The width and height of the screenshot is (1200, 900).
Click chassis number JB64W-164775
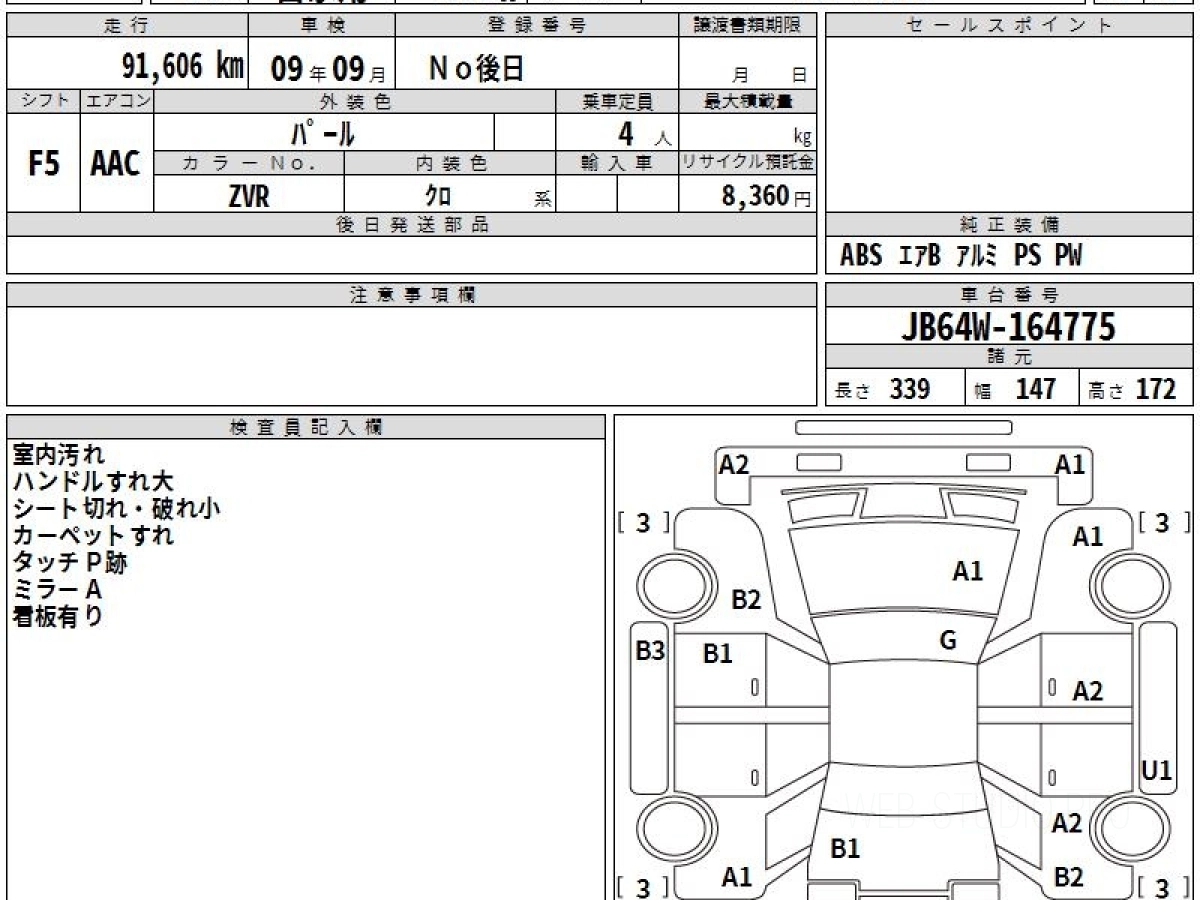pos(1008,326)
